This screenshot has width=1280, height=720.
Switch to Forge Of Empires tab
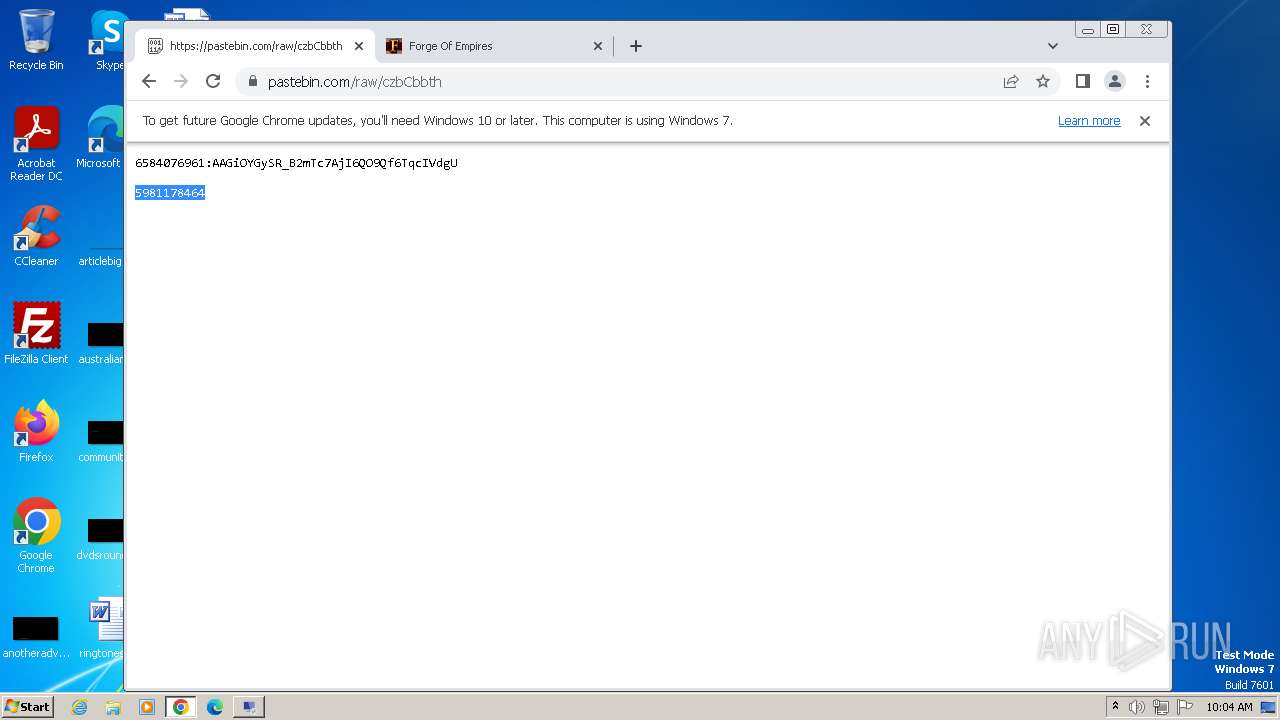(494, 46)
